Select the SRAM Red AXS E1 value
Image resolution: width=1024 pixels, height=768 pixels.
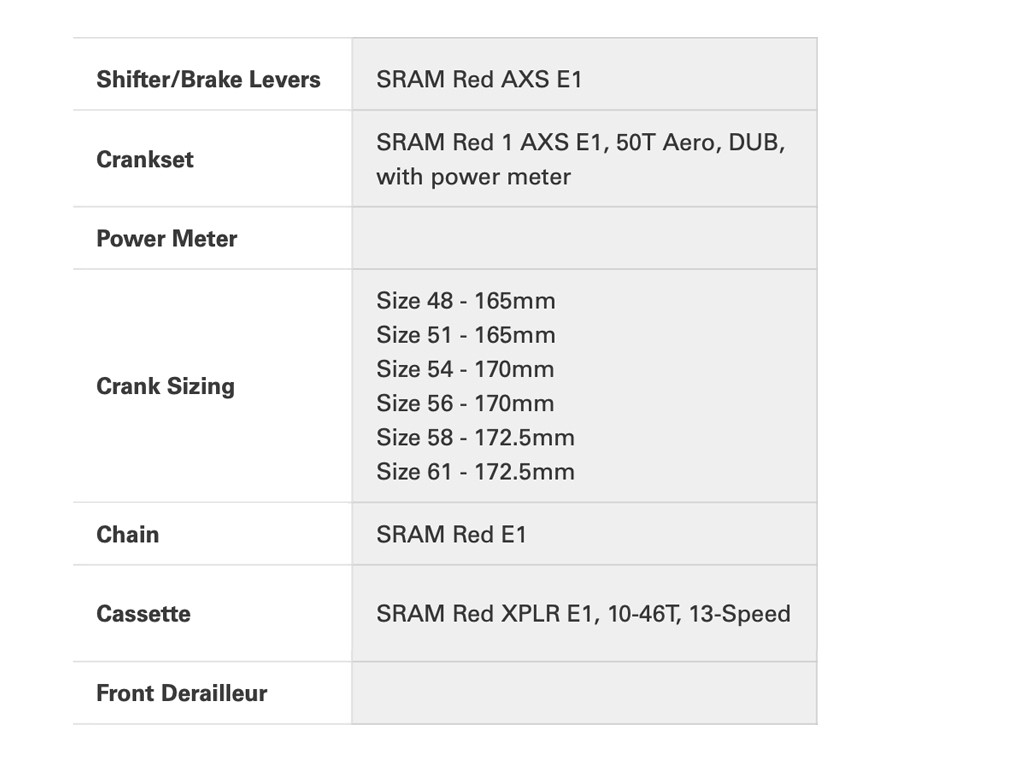(479, 80)
